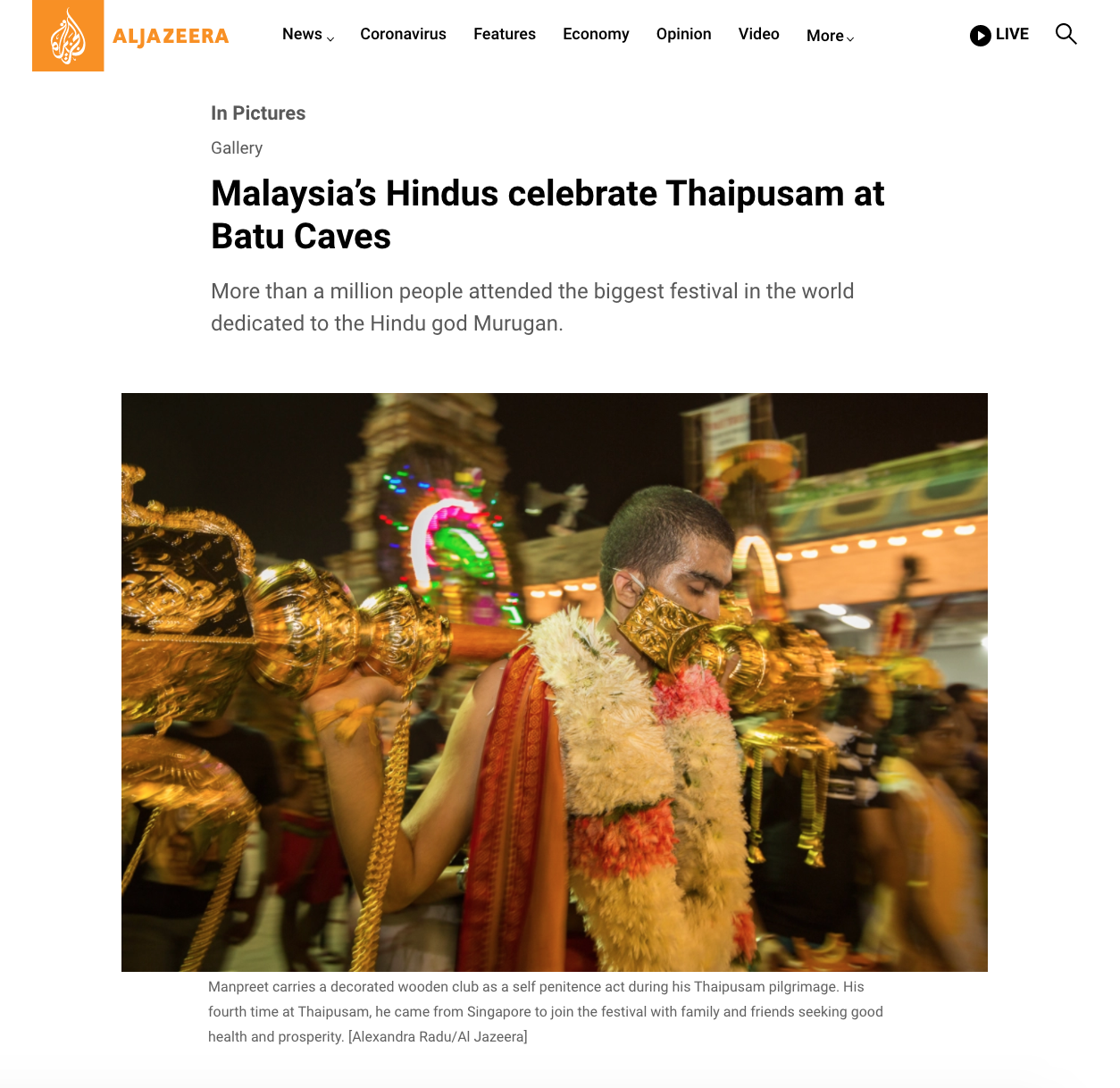
Task: Open the News menu item
Action: coord(302,34)
